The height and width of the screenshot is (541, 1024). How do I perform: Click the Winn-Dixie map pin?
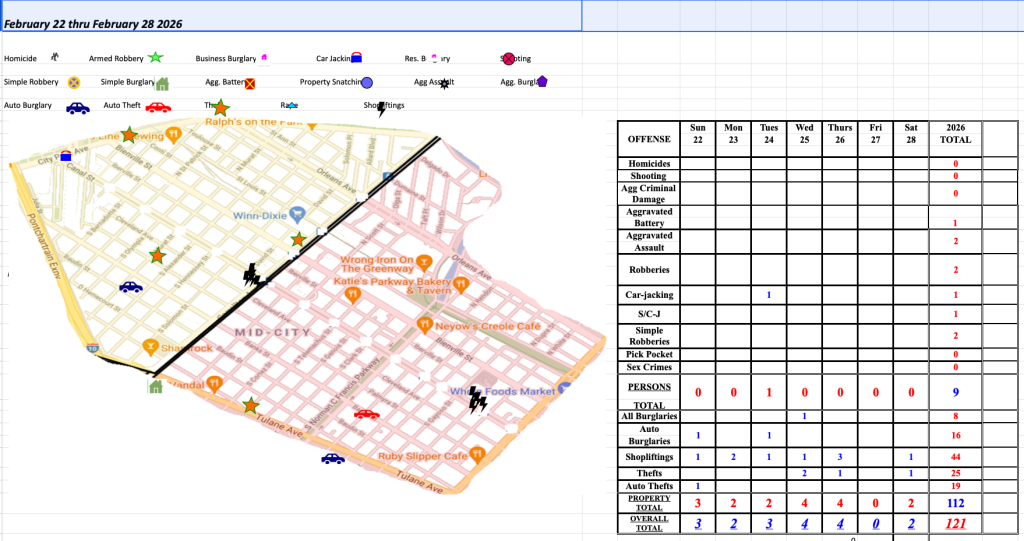[298, 215]
